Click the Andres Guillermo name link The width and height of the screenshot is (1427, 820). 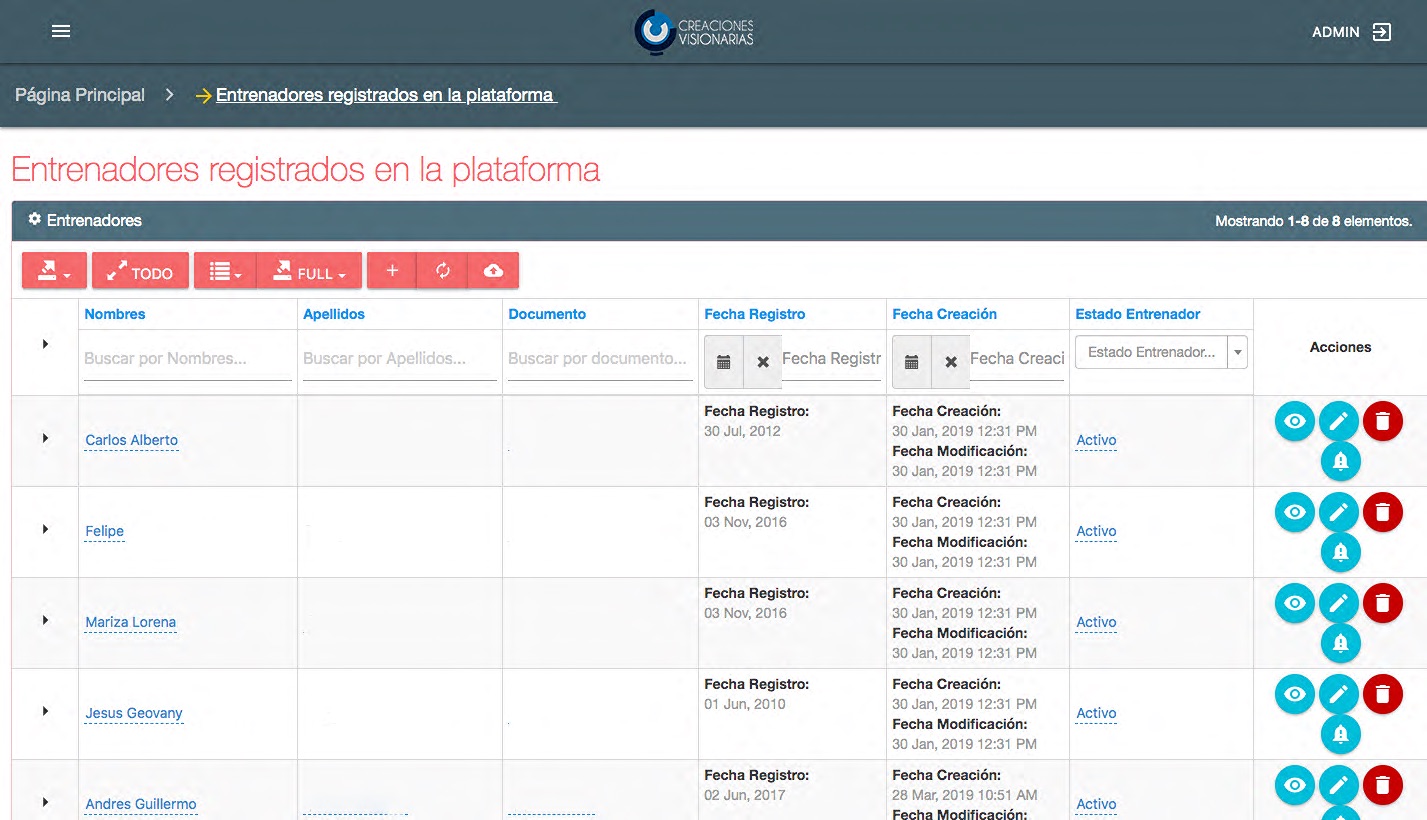[141, 804]
